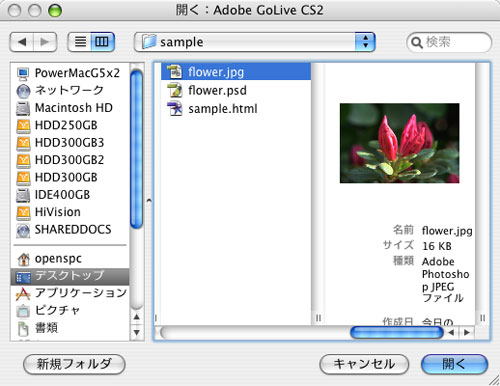This screenshot has width=500, height=386.
Task: Open the アプリケーション folder icon
Action: click(x=23, y=294)
